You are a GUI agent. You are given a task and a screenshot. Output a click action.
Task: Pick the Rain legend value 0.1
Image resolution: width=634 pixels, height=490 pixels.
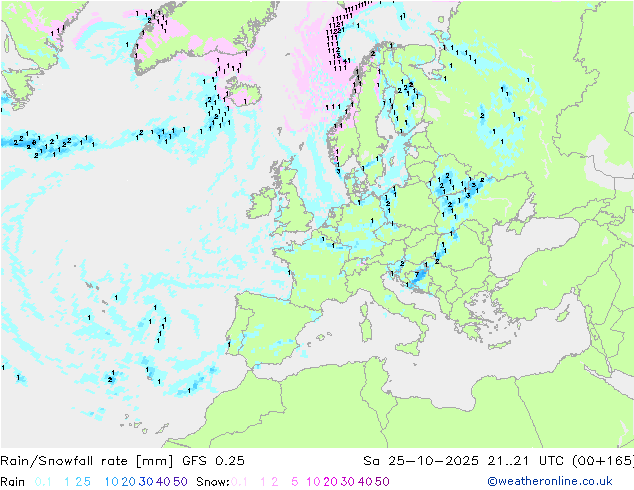[43, 482]
